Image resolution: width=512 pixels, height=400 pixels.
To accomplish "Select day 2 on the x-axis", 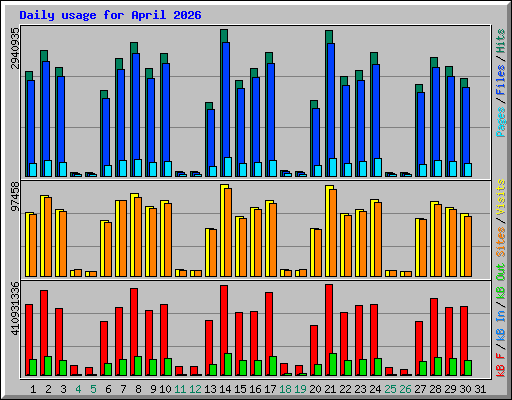I will click(x=48, y=389).
